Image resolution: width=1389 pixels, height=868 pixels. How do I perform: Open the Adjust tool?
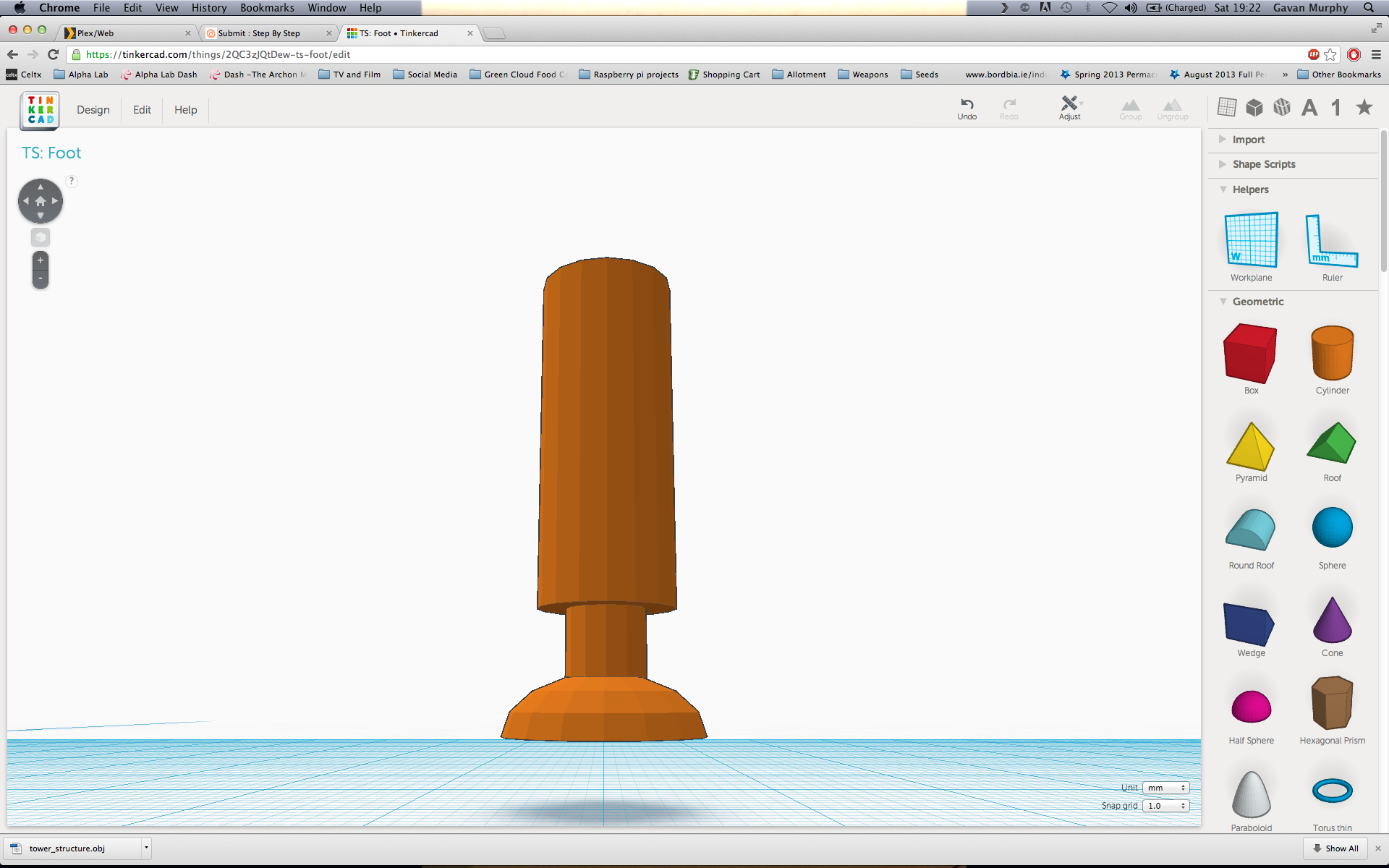pos(1070,108)
